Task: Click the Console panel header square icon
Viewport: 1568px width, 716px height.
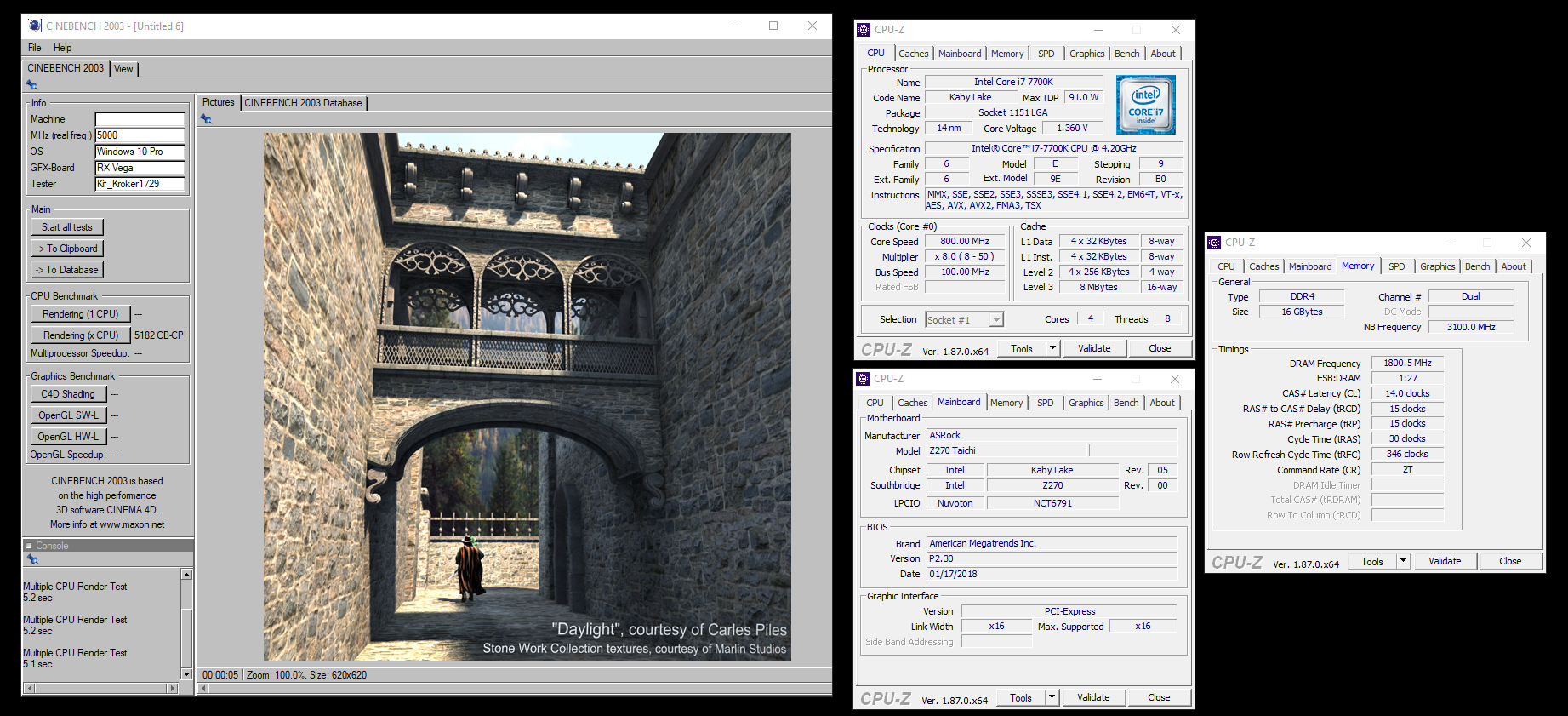Action: click(x=29, y=546)
